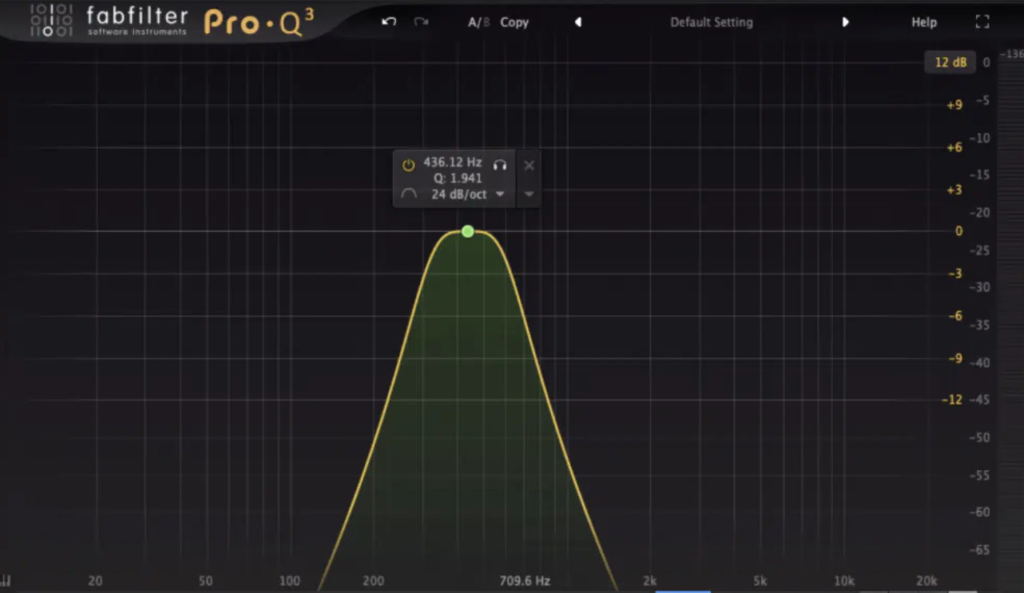Image resolution: width=1024 pixels, height=593 pixels.
Task: Go to next preset with right arrow
Action: point(846,21)
